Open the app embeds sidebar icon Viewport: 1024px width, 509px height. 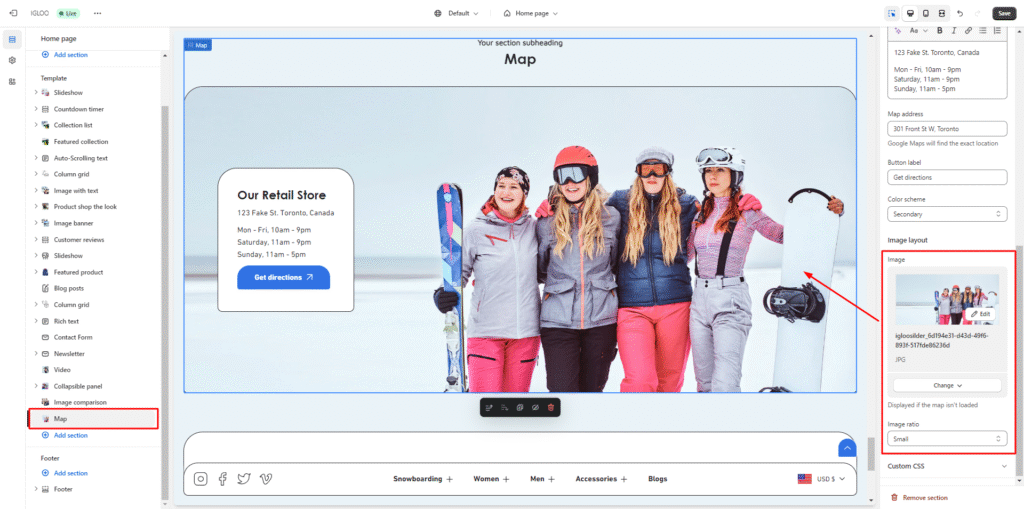pyautogui.click(x=12, y=81)
